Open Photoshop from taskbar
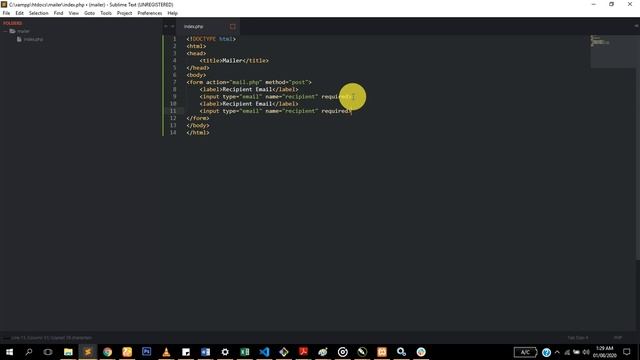Screen dimensions: 640x360 [x=147, y=352]
